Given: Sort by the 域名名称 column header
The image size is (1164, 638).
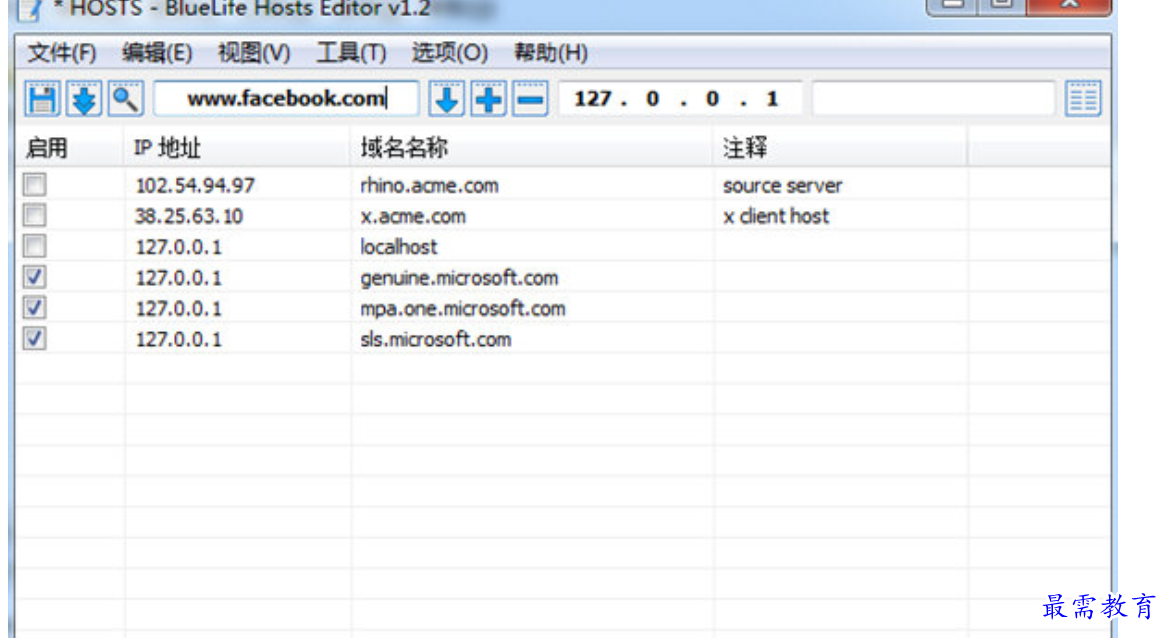Looking at the screenshot, I should [x=531, y=148].
